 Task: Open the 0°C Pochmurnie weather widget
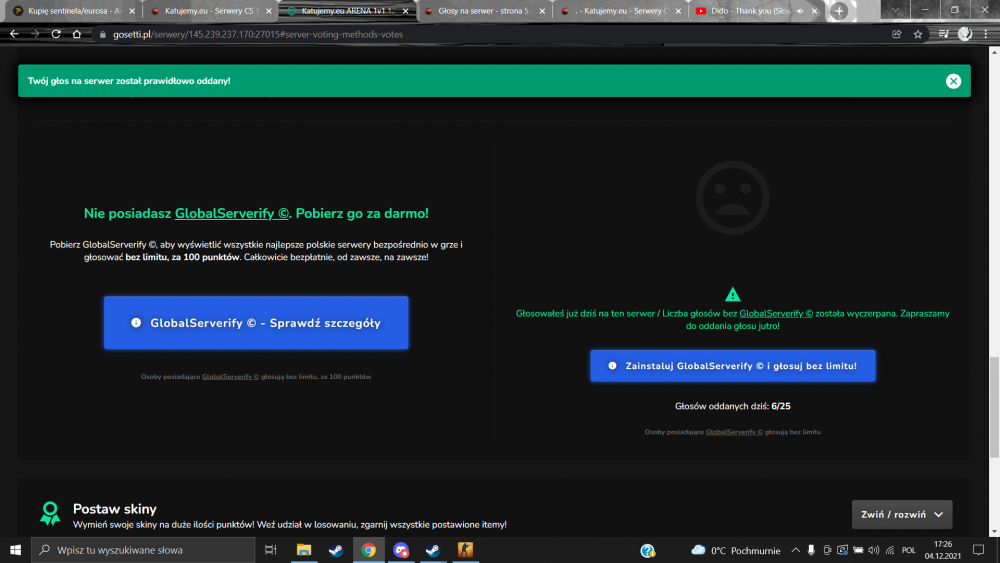tap(736, 550)
